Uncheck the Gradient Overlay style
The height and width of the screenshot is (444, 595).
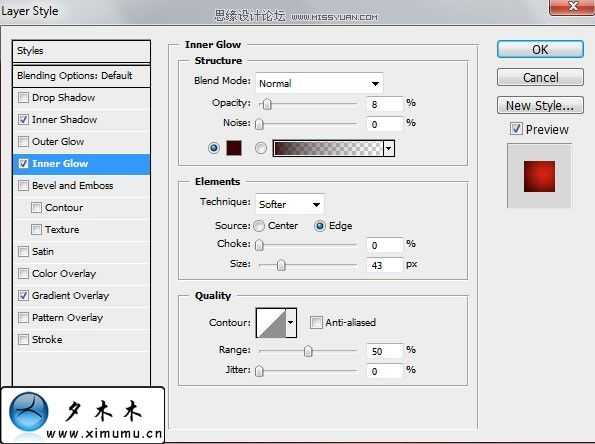point(23,295)
